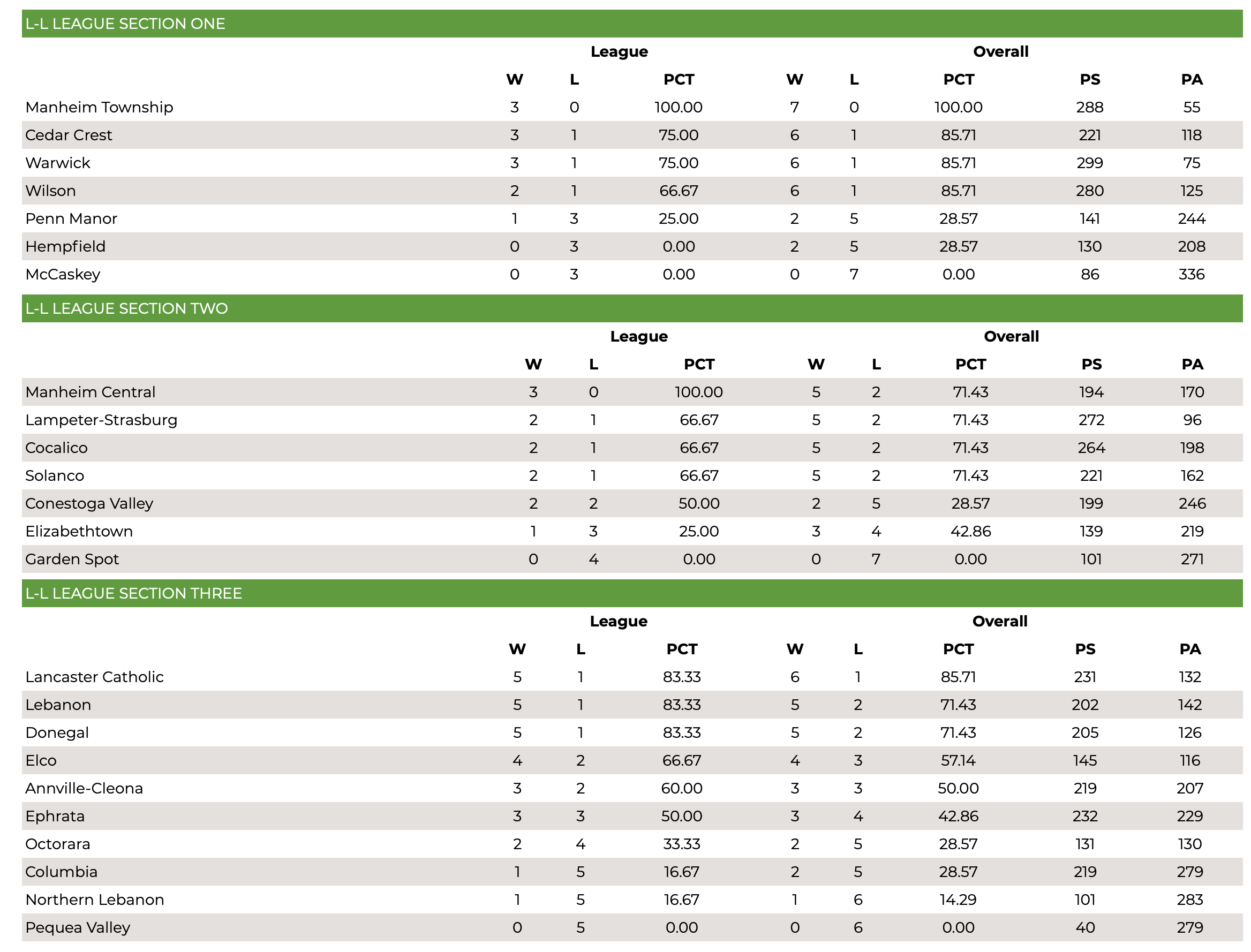The image size is (1251, 952).
Task: Click the L-L League Section One header
Action: (x=632, y=24)
